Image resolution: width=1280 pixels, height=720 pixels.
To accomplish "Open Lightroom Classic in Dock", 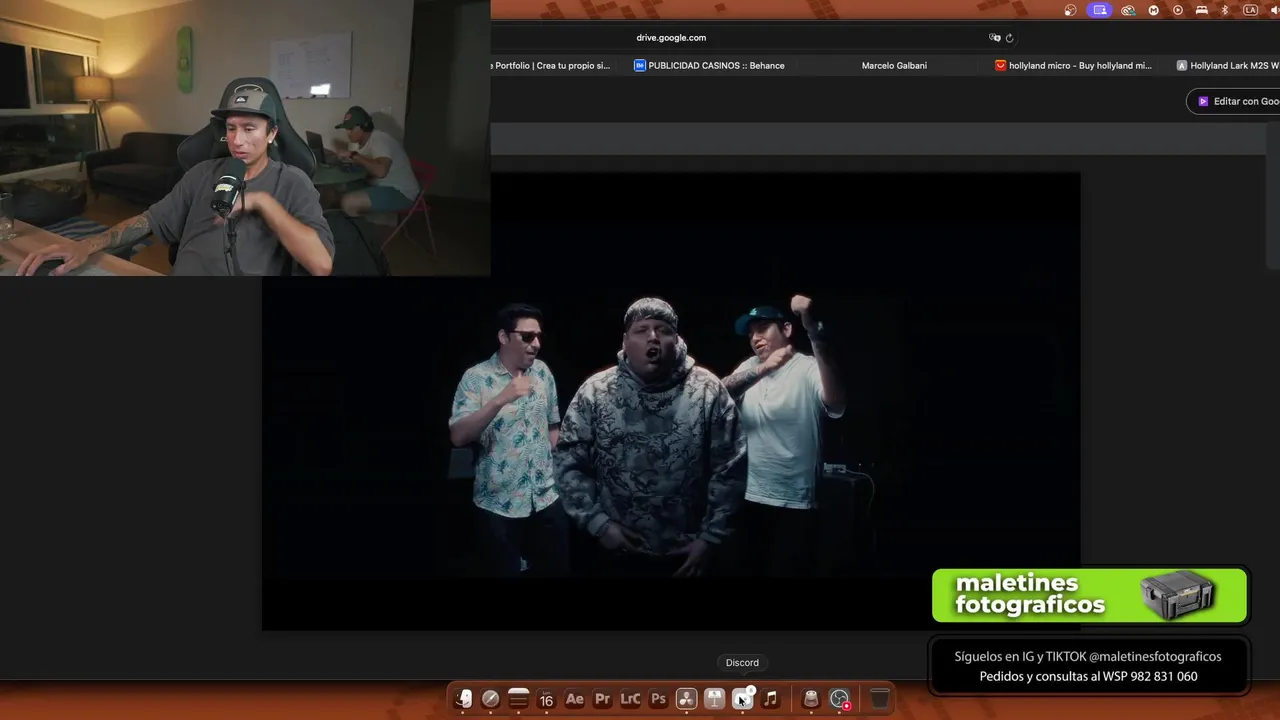I will pyautogui.click(x=630, y=699).
